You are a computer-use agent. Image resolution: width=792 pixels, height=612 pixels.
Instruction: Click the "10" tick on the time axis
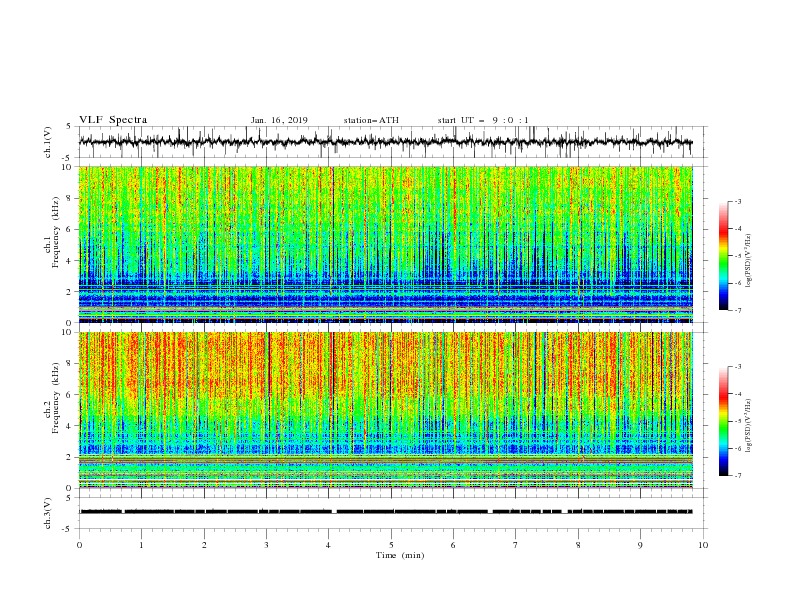[x=703, y=545]
